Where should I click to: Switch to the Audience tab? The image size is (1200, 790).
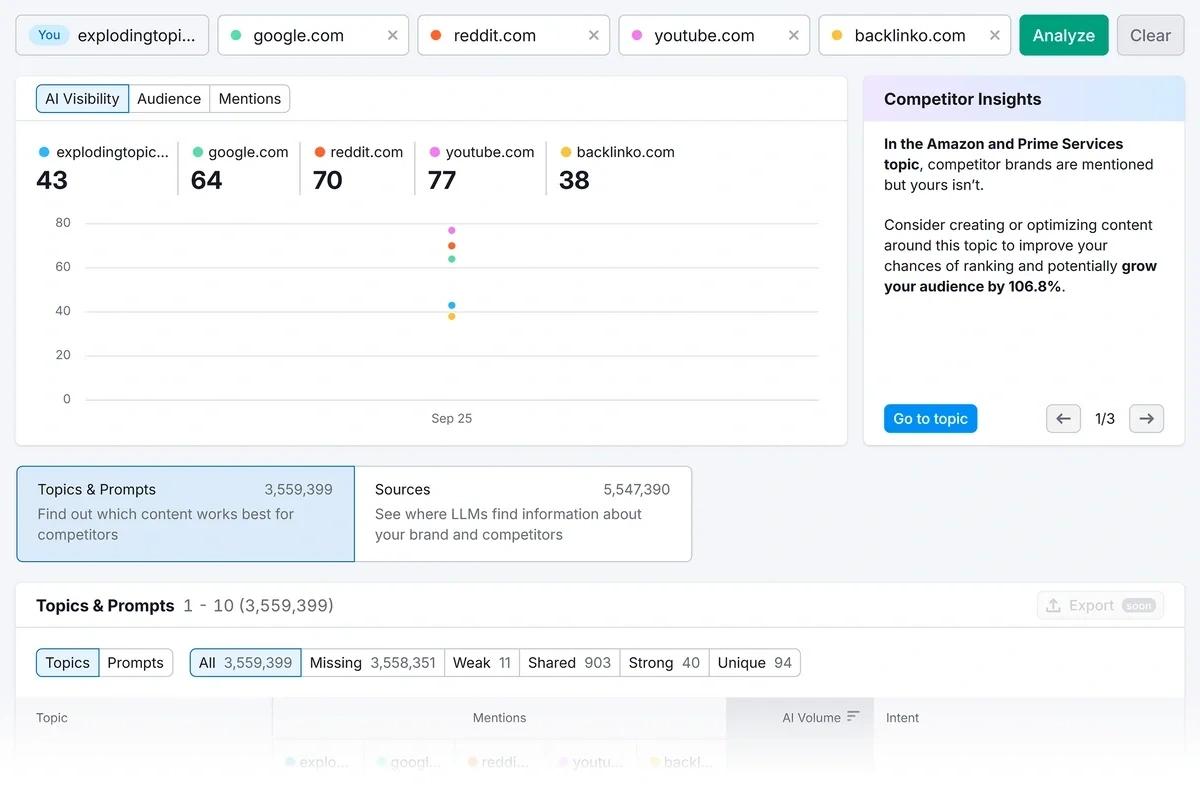point(169,98)
